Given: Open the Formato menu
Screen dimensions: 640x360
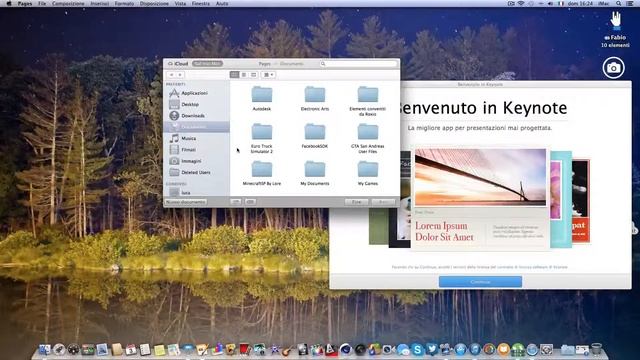Looking at the screenshot, I should 124,3.
